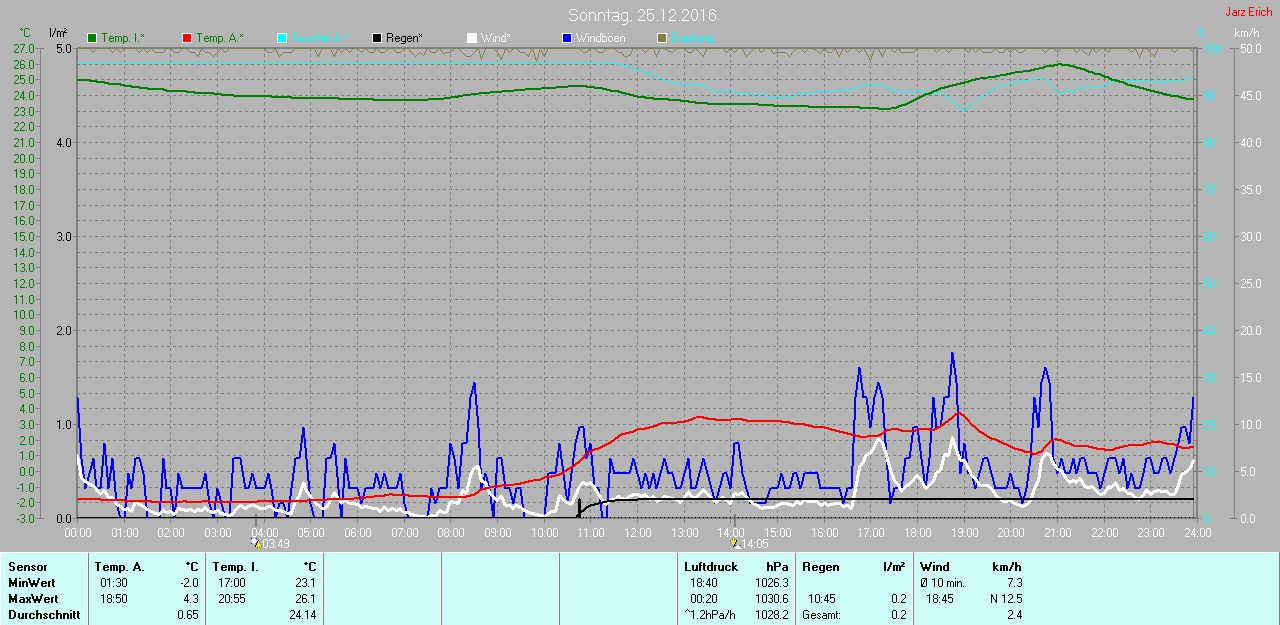Click the cyan Feuchte A. legend square
Screen dimensions: 1280x625
(x=282, y=38)
